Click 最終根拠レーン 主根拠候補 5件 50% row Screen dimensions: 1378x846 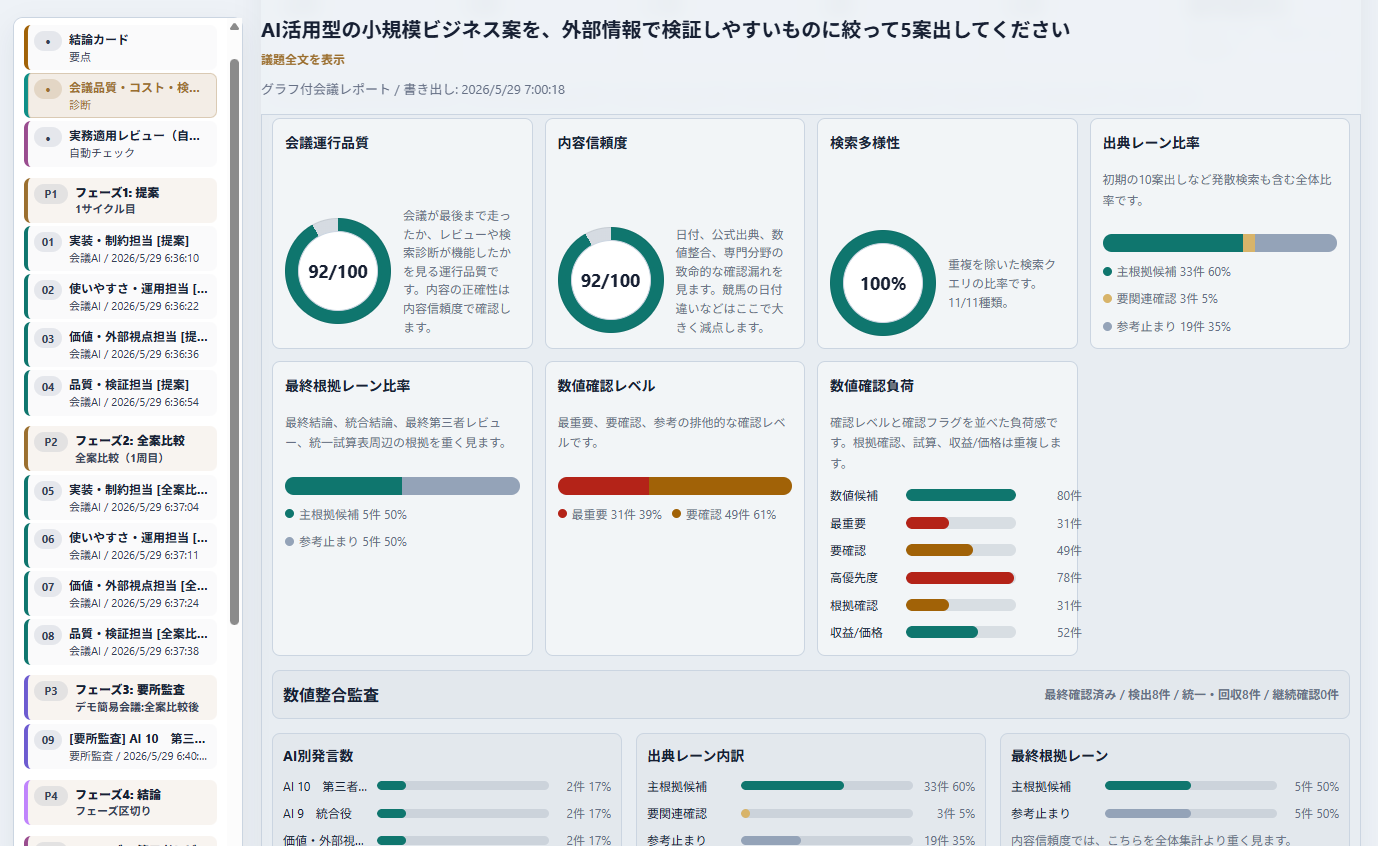tap(1175, 786)
